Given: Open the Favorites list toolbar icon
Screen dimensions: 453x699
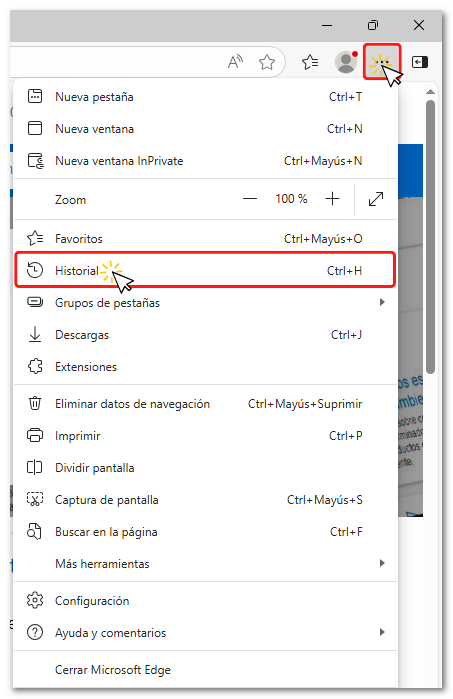Looking at the screenshot, I should 309,62.
